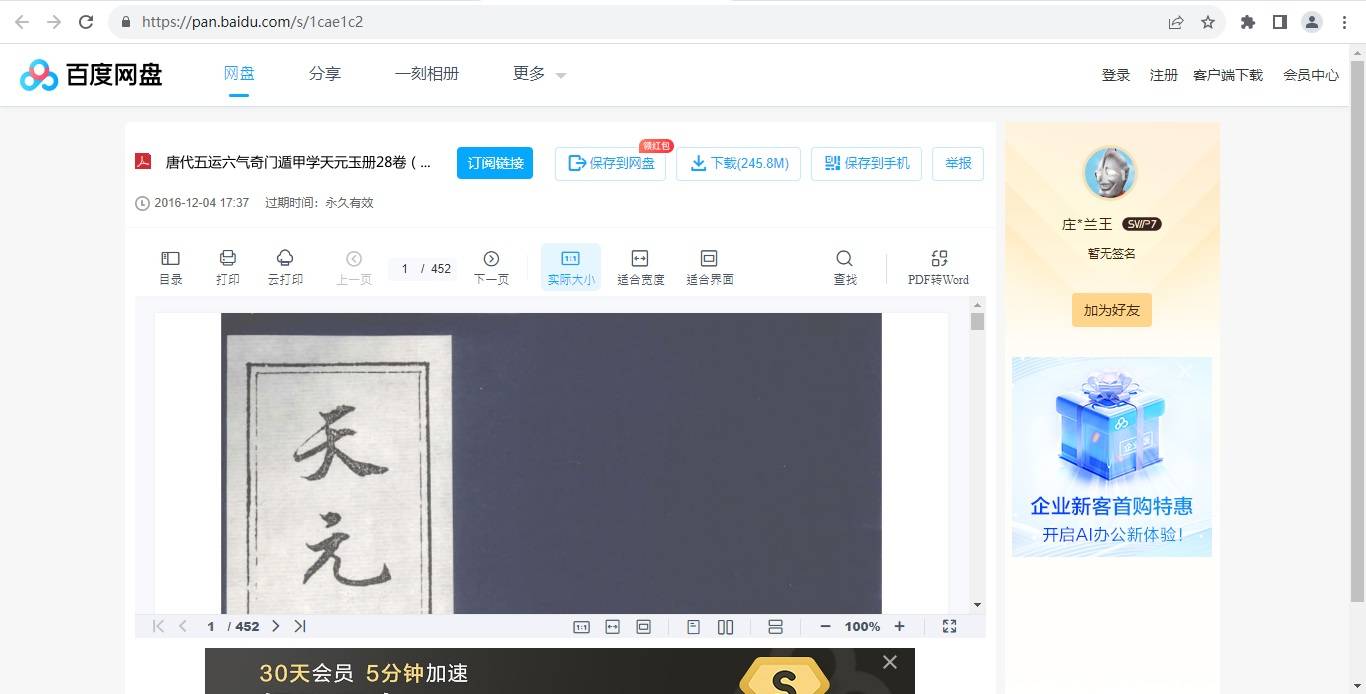Go to next page with 下一页
Viewport: 1366px width, 694px height.
[491, 267]
